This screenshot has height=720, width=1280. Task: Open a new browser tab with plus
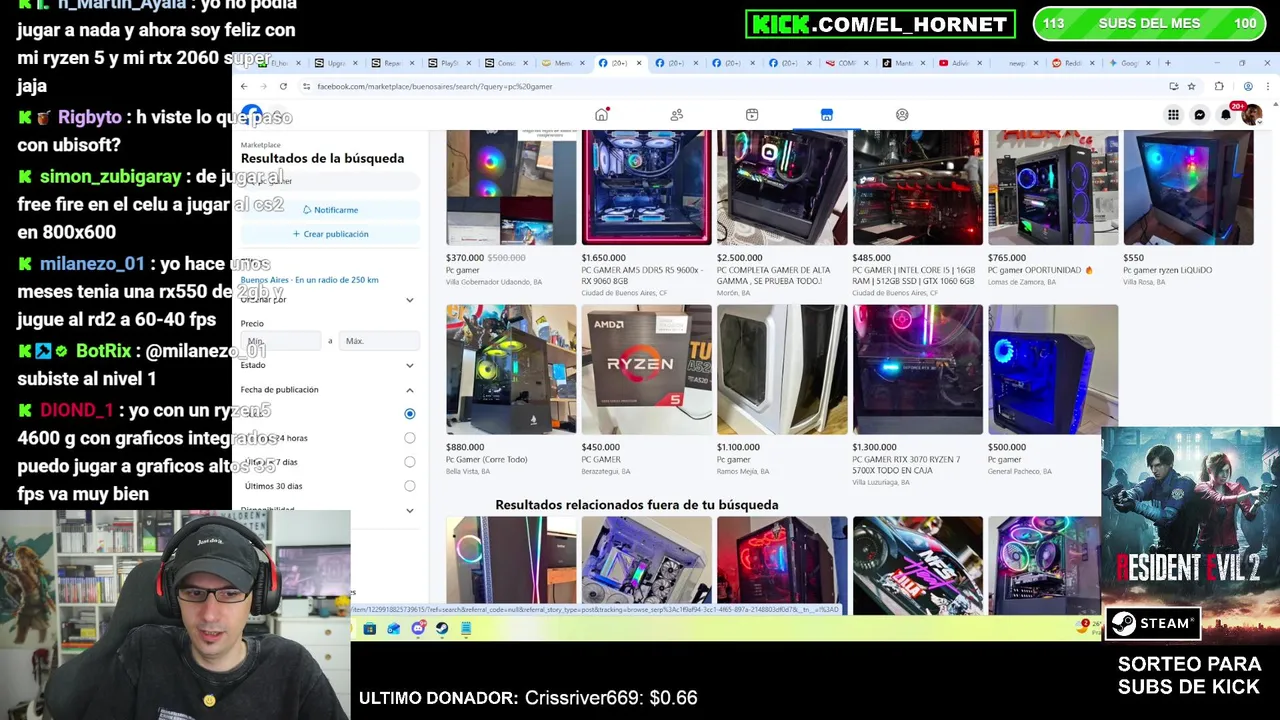[1167, 63]
